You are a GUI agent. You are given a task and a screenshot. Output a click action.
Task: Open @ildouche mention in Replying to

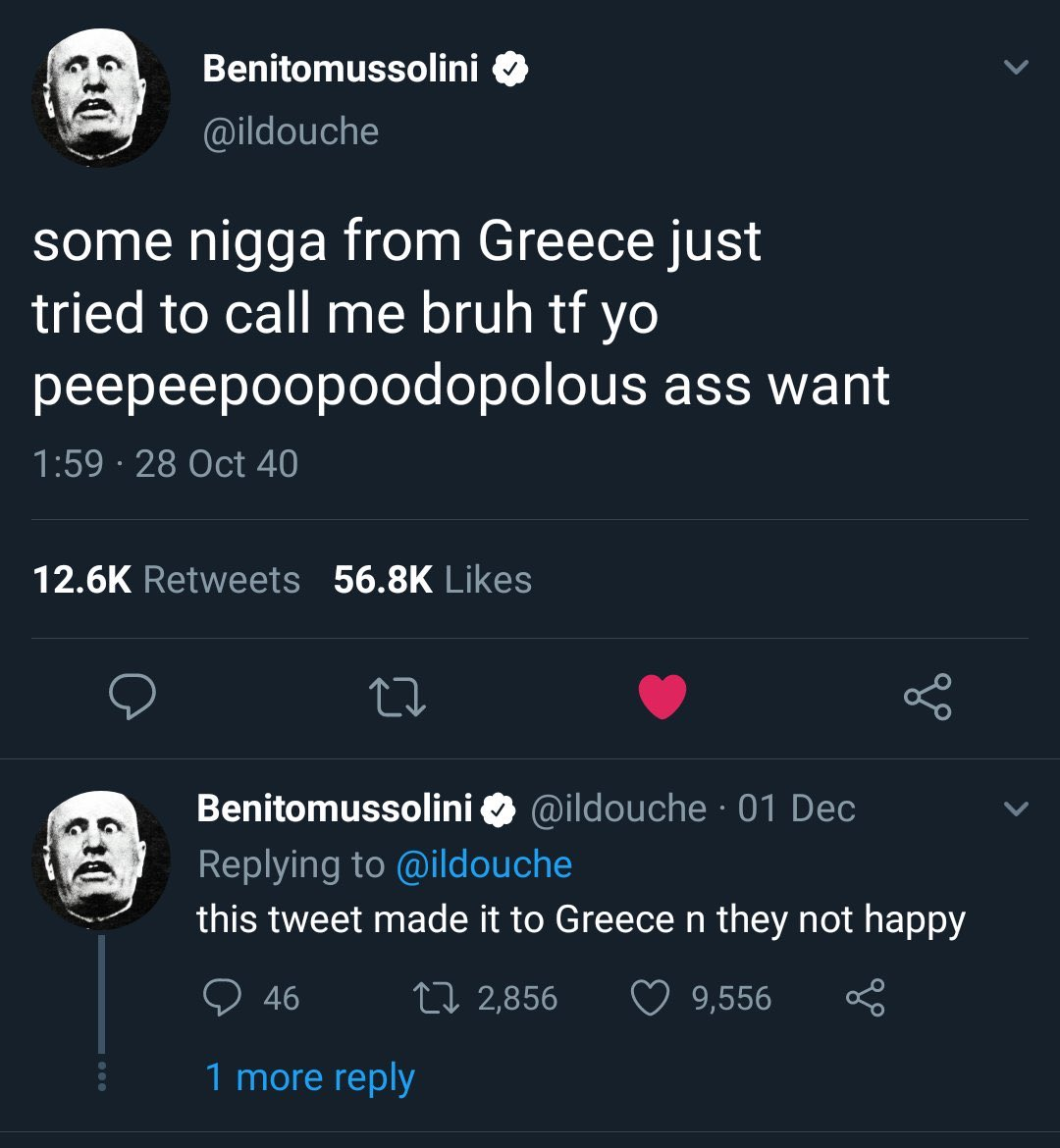[484, 863]
